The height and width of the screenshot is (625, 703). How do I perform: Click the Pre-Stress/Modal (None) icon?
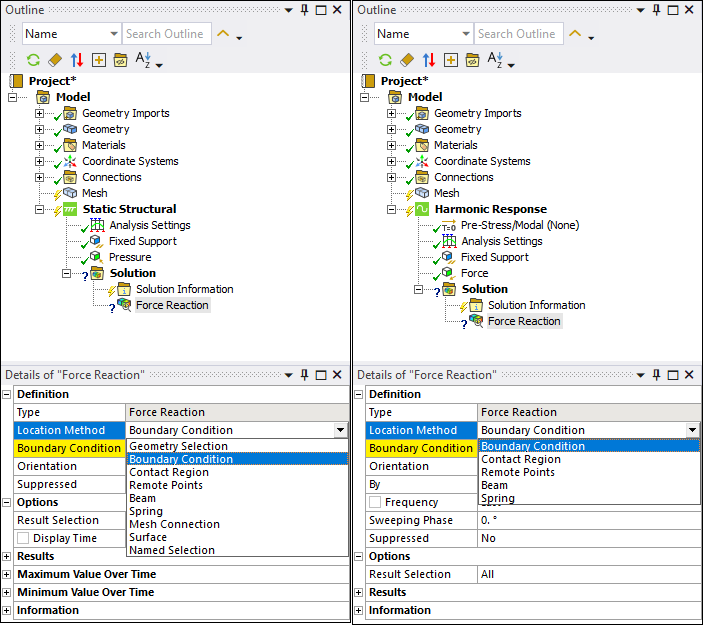coord(448,225)
